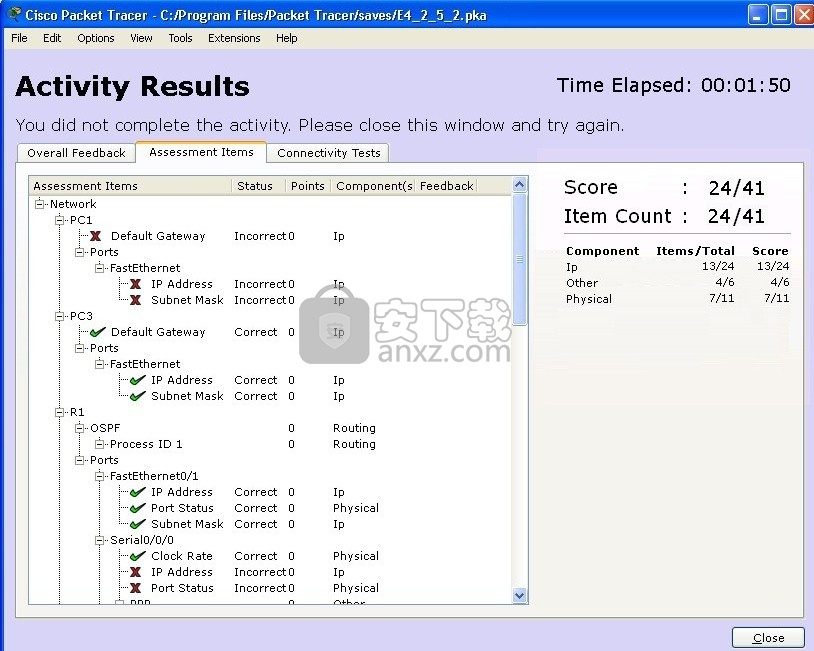
Task: Maximize the Packet Tracer window
Action: point(780,15)
